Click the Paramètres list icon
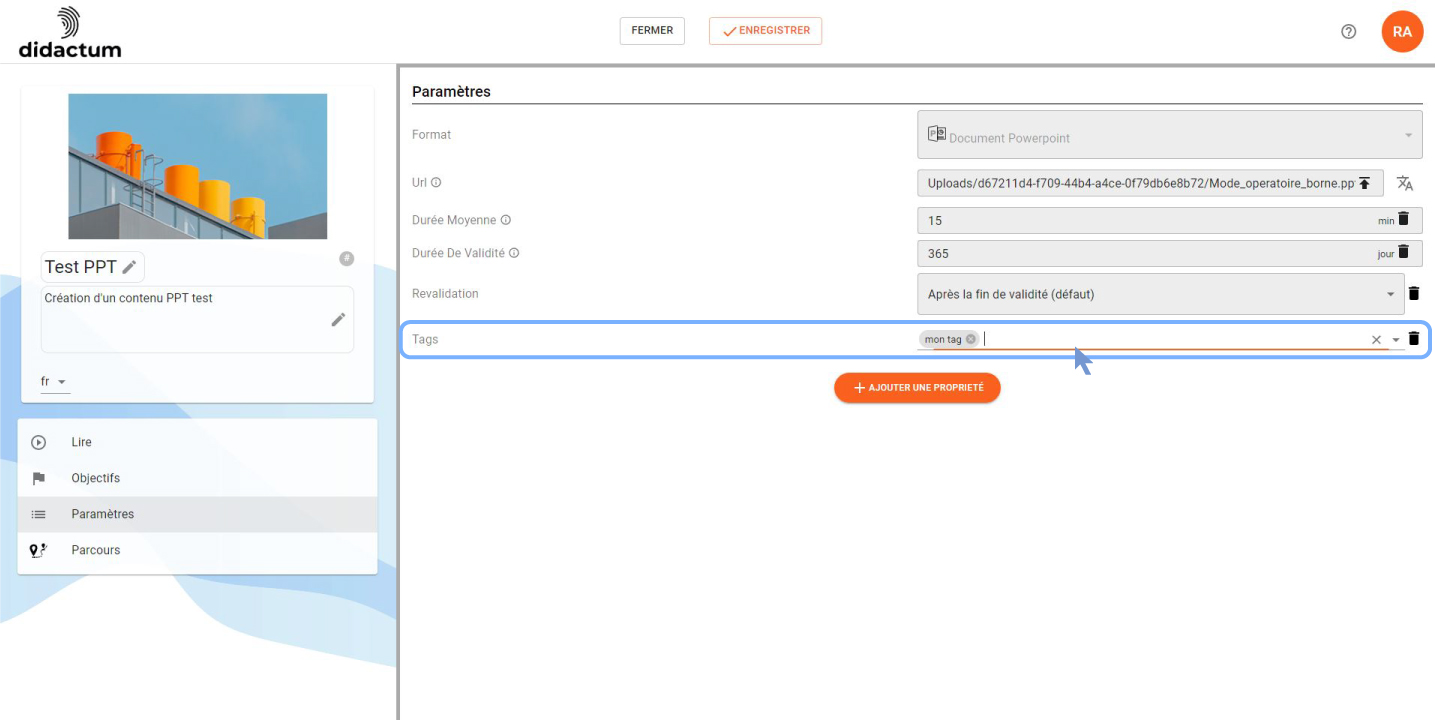The image size is (1436, 720). pos(39,514)
